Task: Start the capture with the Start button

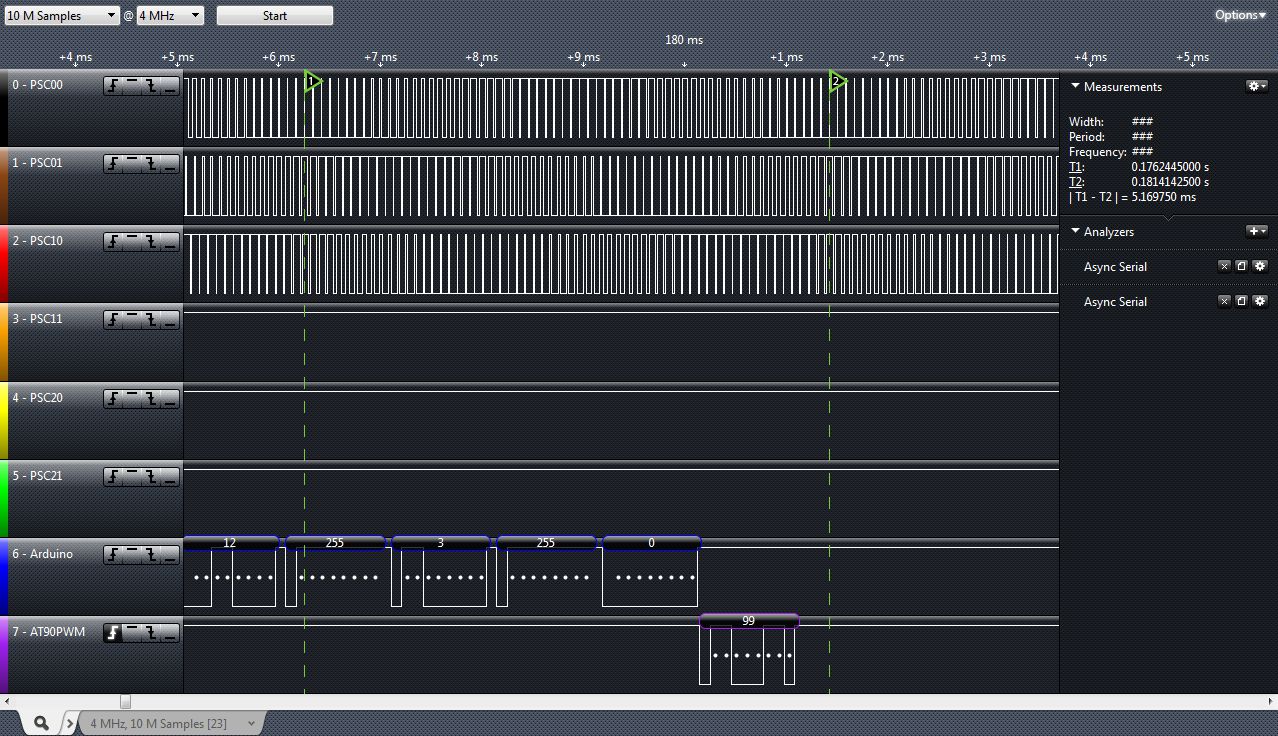Action: [275, 16]
